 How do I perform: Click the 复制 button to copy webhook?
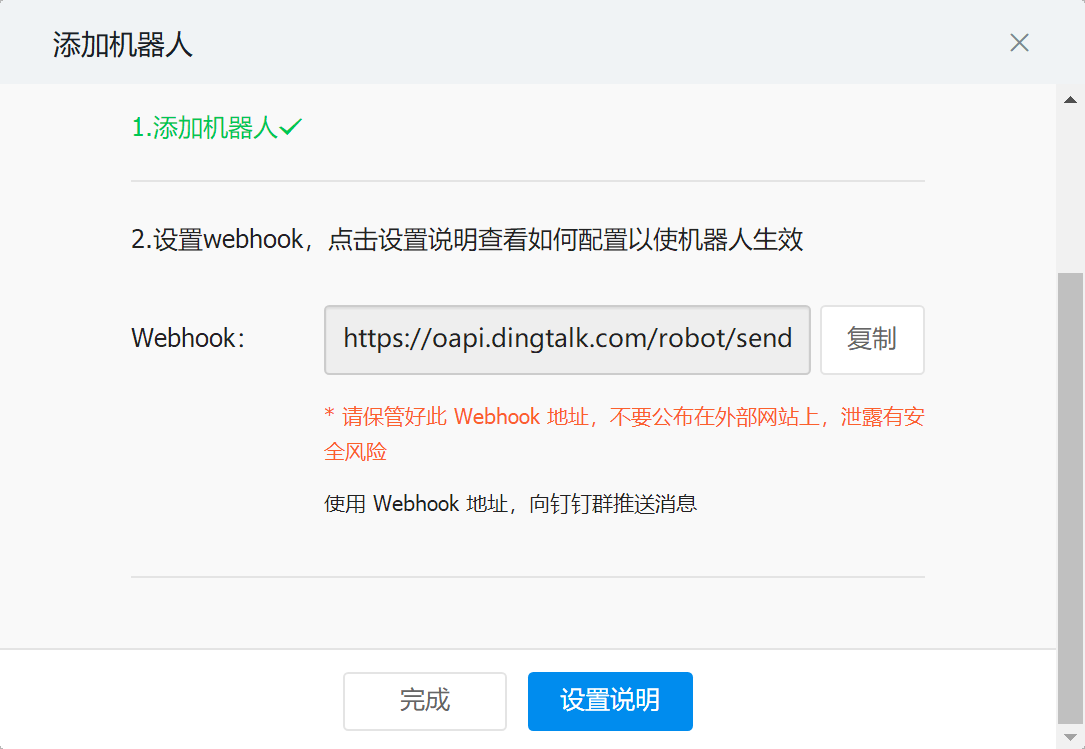[x=872, y=340]
